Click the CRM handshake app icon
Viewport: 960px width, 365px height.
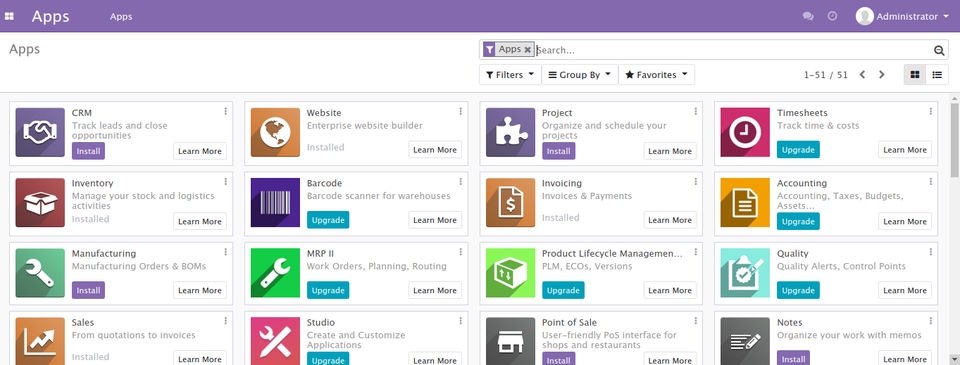[x=40, y=132]
